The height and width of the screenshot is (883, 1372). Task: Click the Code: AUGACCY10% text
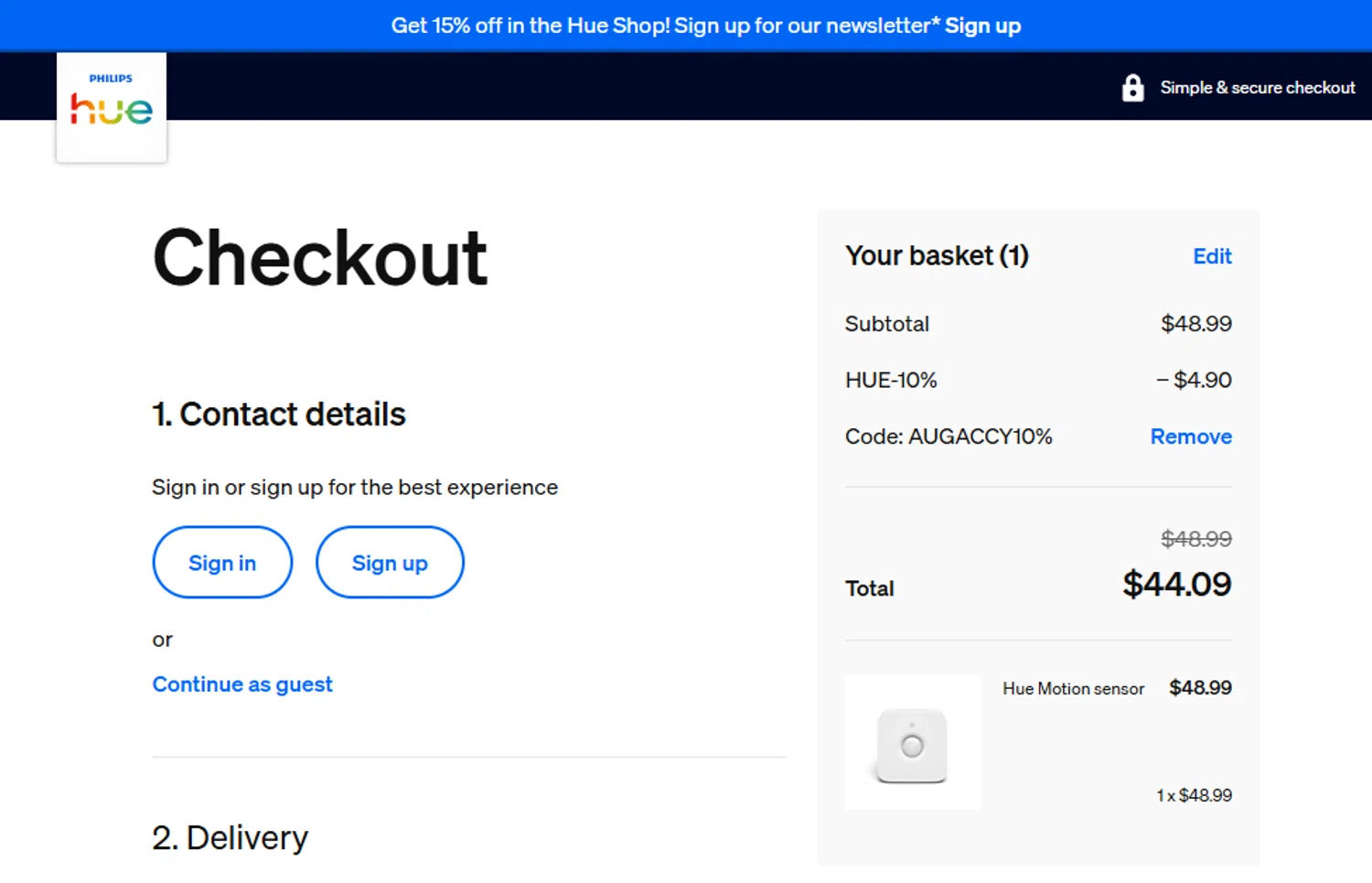(x=949, y=436)
